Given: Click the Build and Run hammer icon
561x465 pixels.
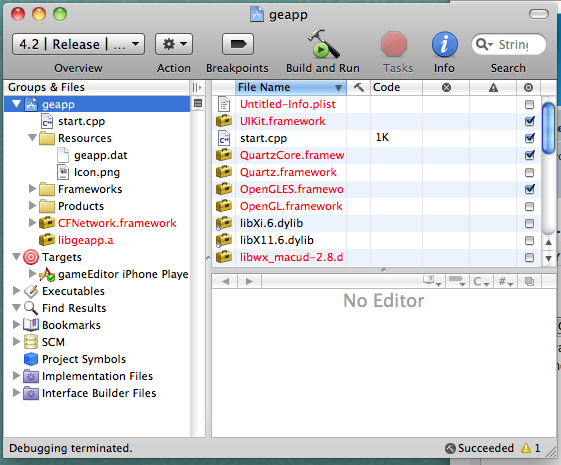Looking at the screenshot, I should [324, 44].
